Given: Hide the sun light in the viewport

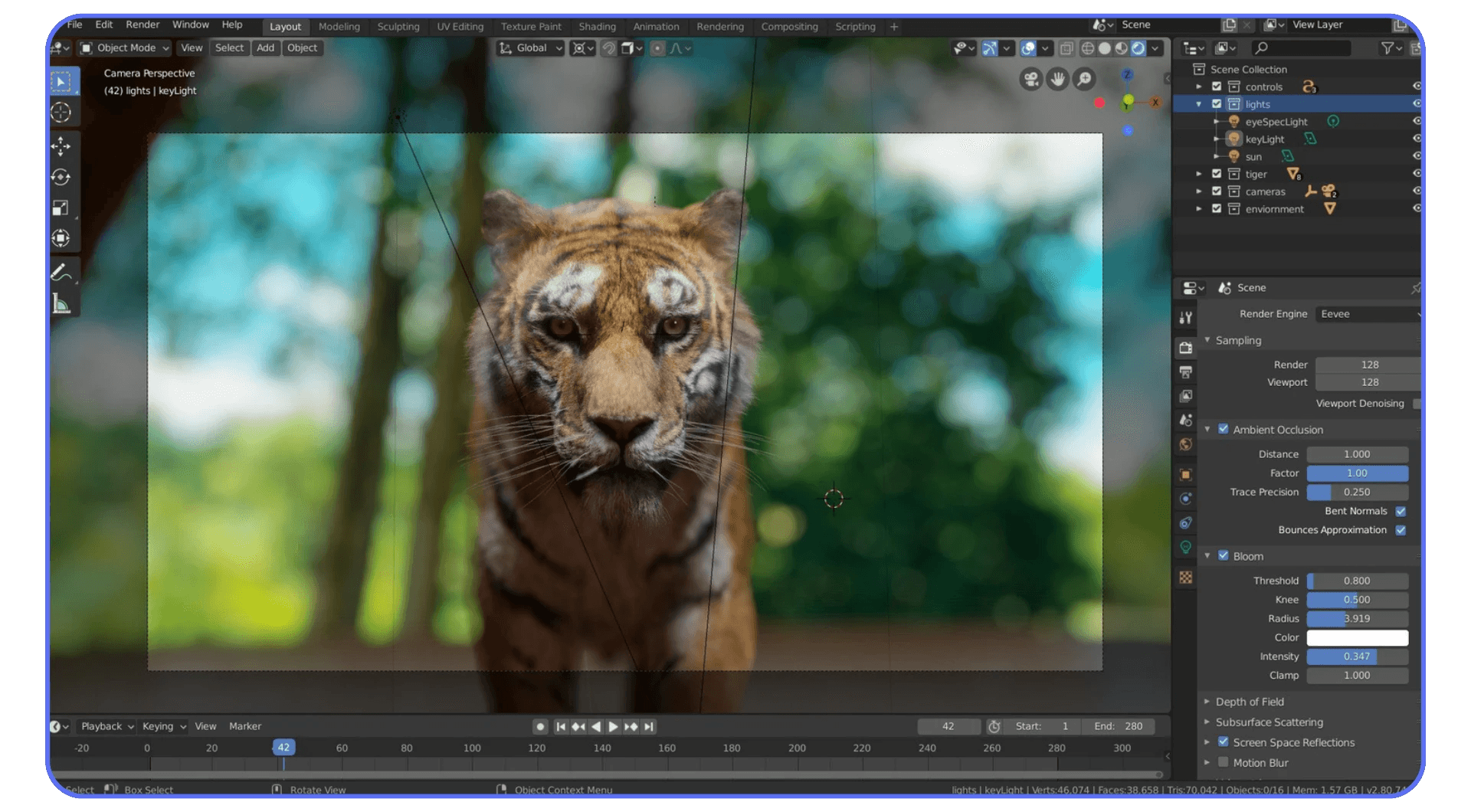Looking at the screenshot, I should click(1416, 156).
